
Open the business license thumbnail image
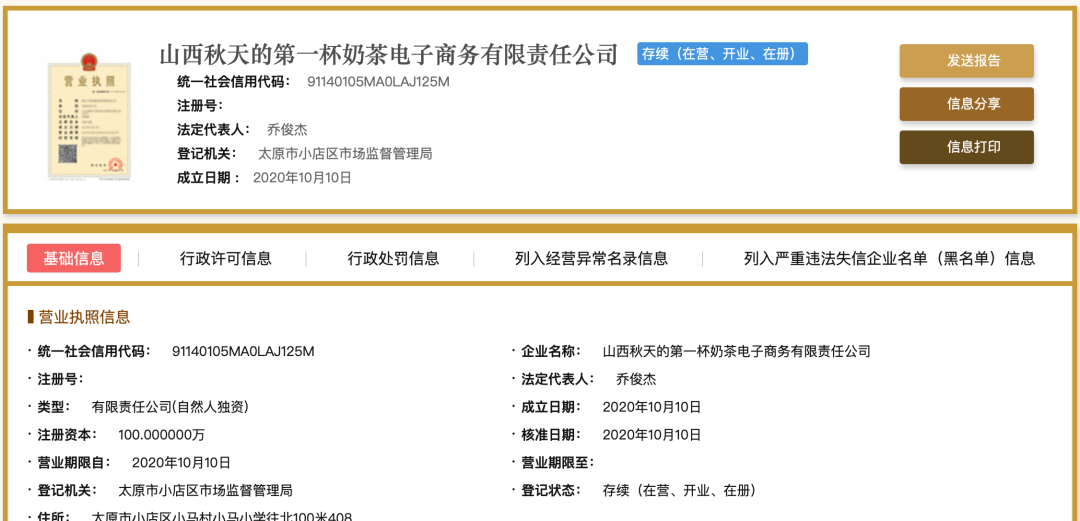point(88,118)
